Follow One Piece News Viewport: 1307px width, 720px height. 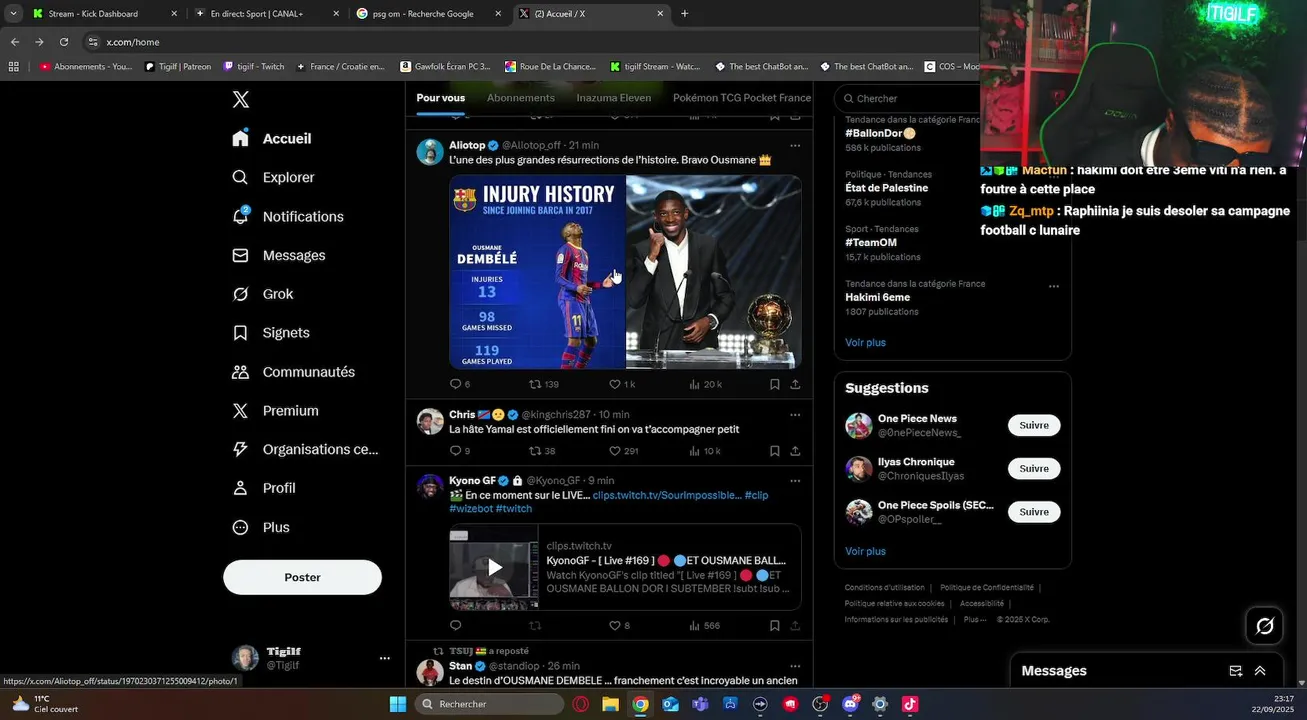click(1034, 425)
